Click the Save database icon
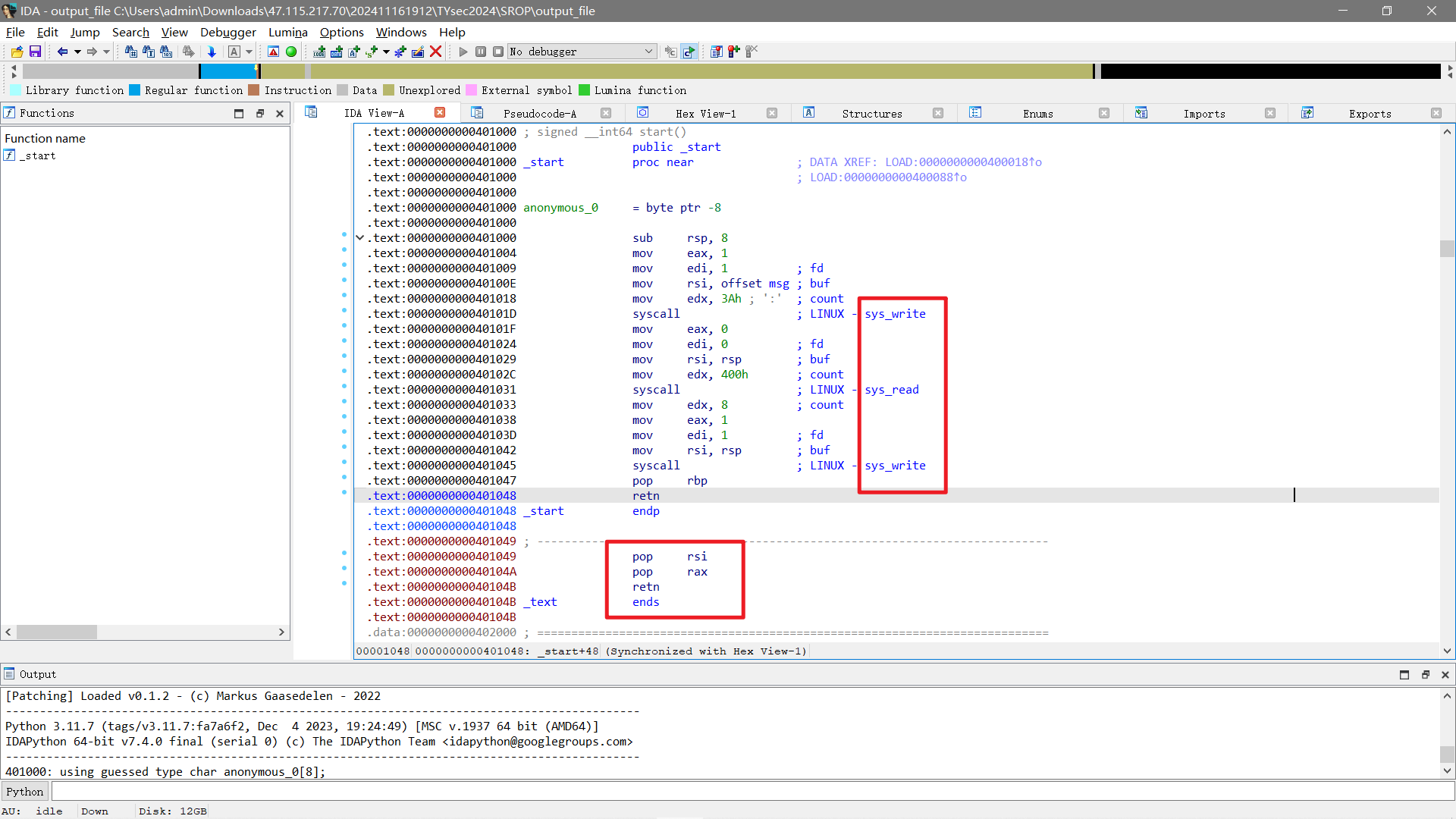1456x819 pixels. point(35,52)
